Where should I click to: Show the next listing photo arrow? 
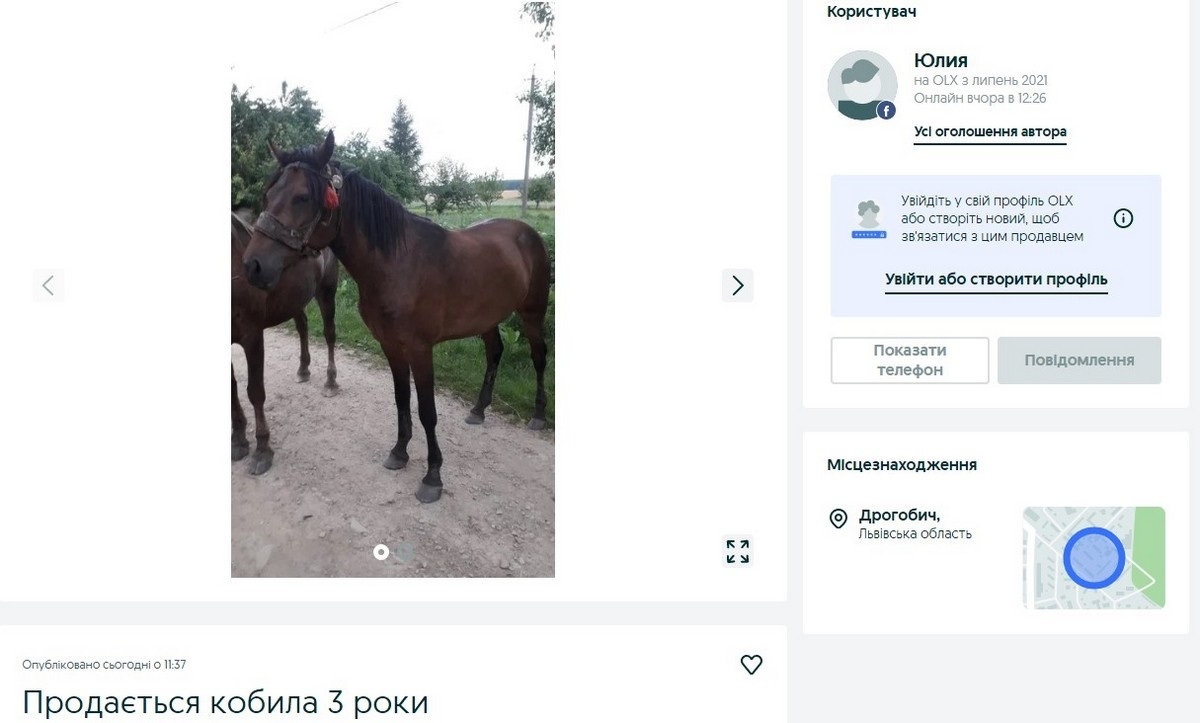point(737,285)
